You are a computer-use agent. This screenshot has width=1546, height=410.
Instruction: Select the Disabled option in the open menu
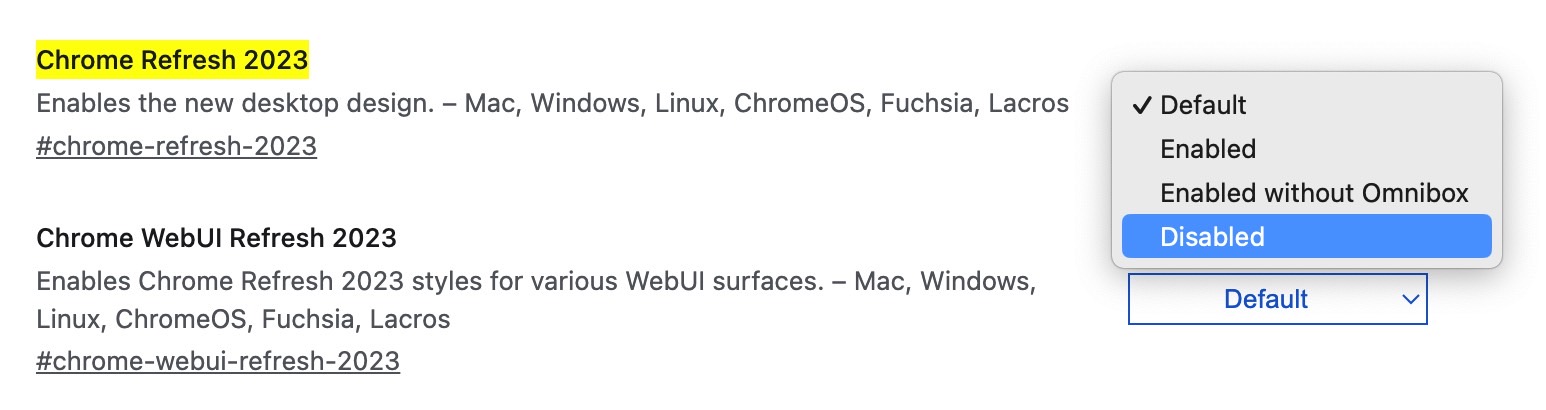[1306, 237]
